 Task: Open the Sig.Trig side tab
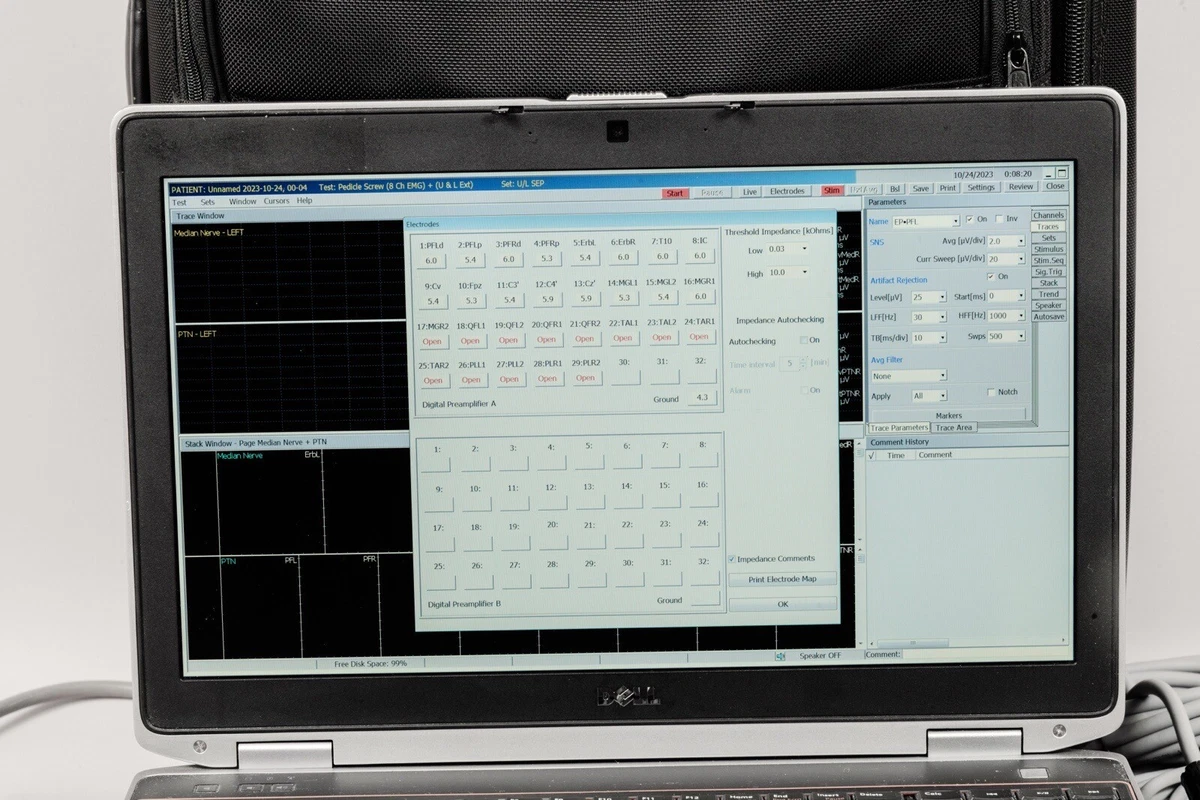coord(1048,271)
